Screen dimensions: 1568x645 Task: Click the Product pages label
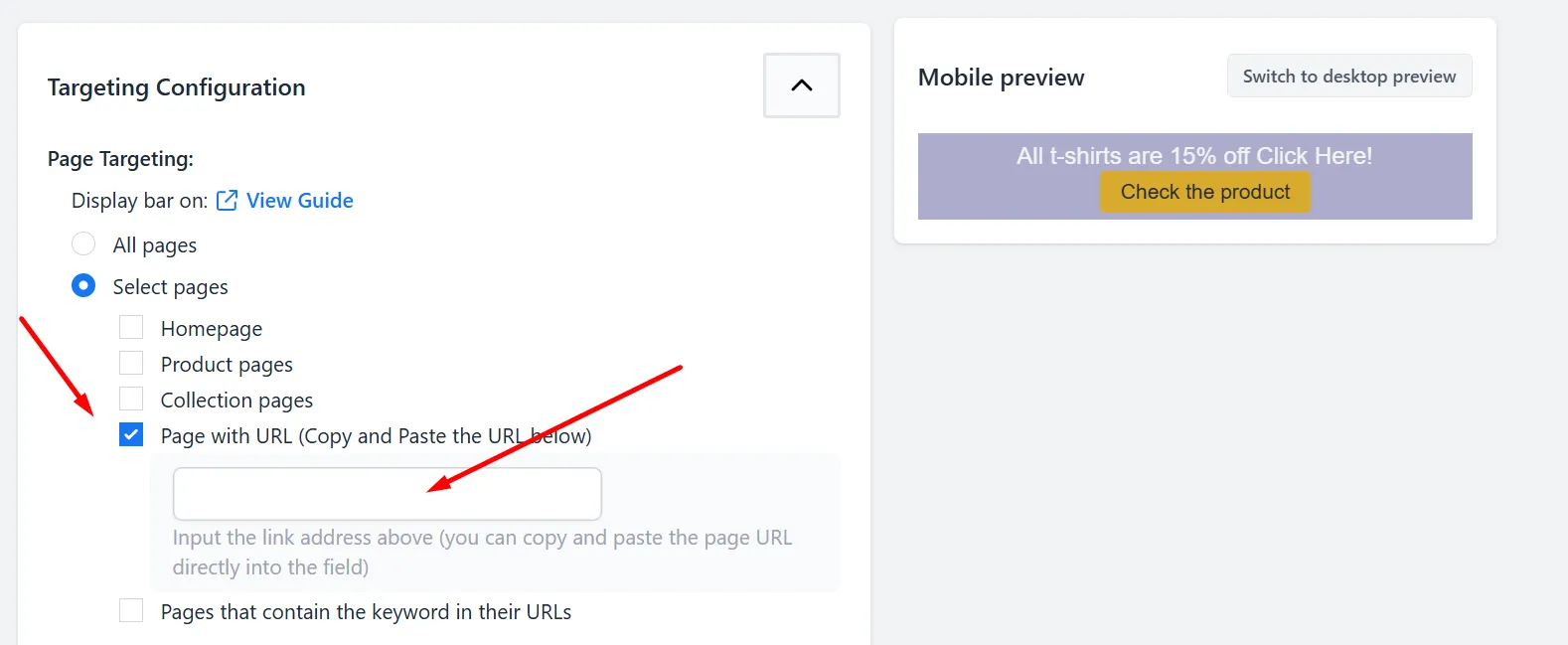click(227, 365)
